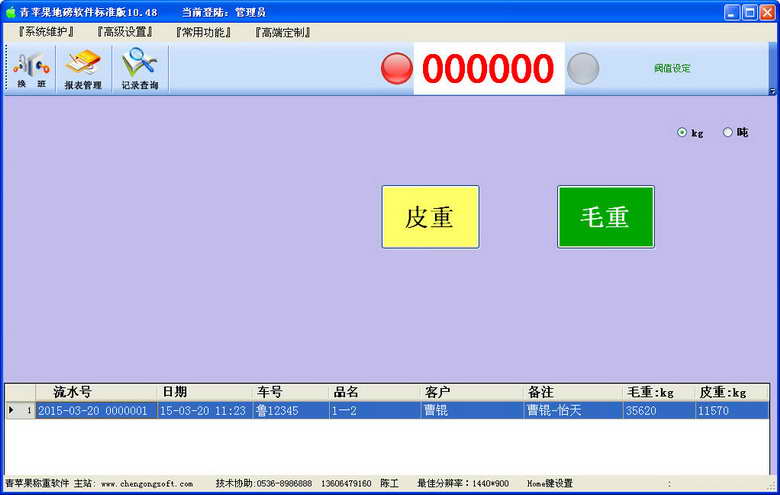Open the 高级设置 menu

click(125, 32)
